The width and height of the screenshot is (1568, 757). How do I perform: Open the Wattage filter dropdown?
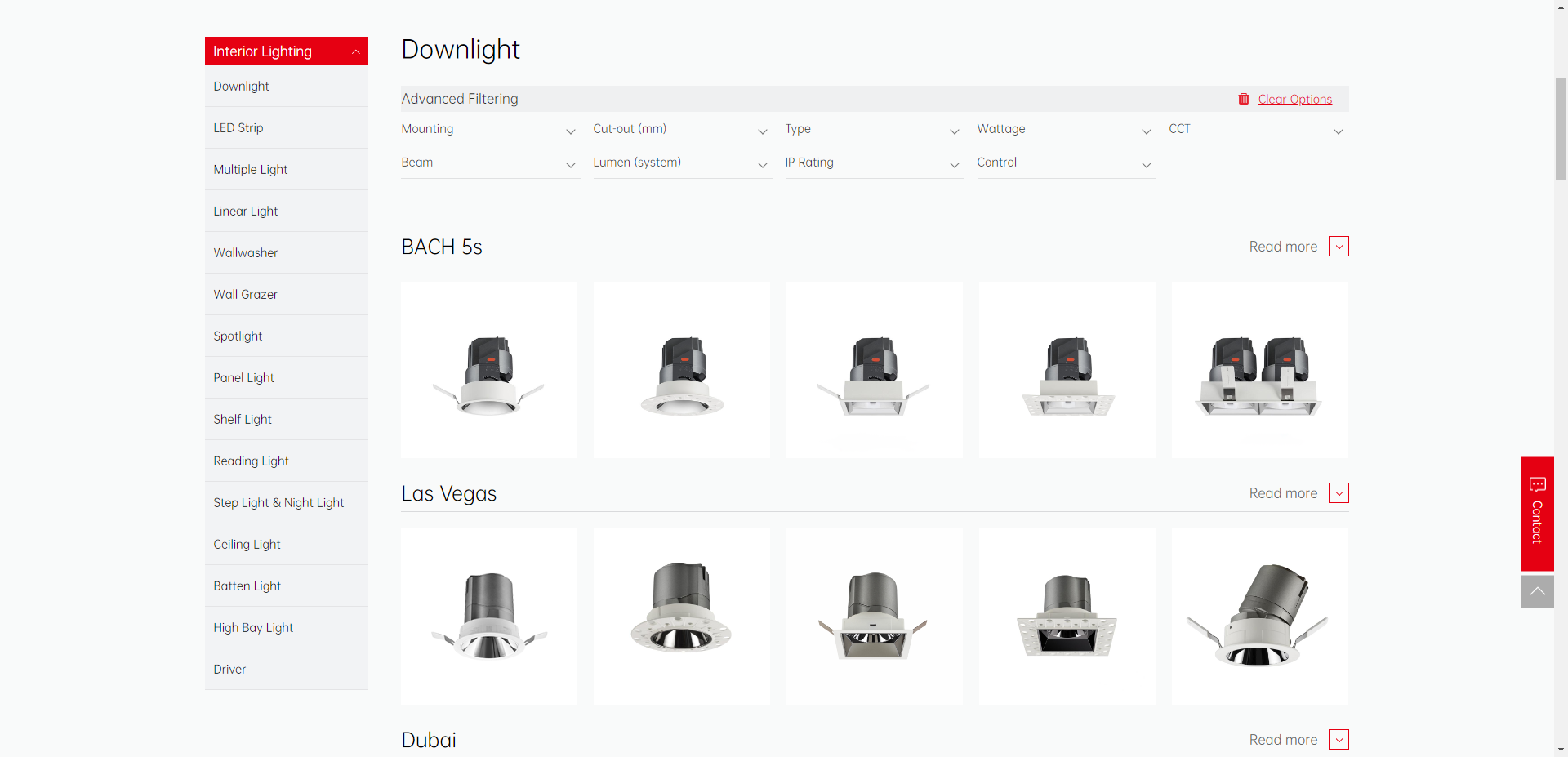pyautogui.click(x=1065, y=130)
